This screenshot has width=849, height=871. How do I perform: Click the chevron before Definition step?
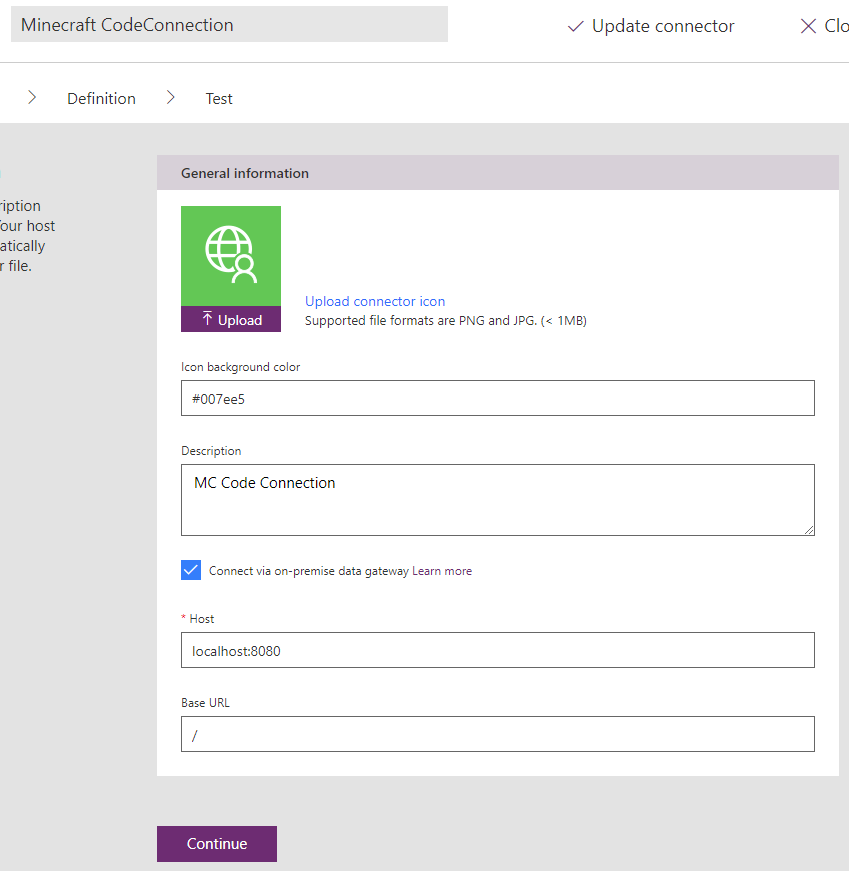[x=32, y=98]
